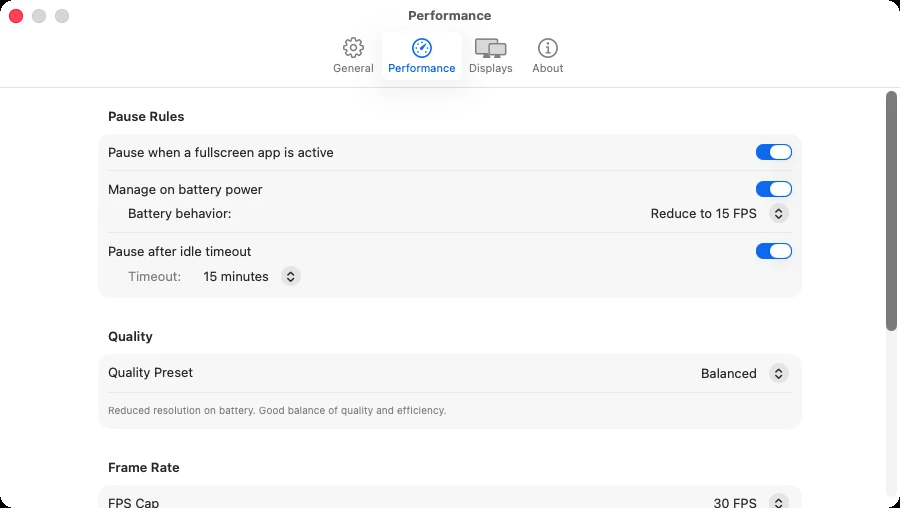The height and width of the screenshot is (508, 900).
Task: Click the 'Manage on battery power' label
Action: (x=185, y=189)
